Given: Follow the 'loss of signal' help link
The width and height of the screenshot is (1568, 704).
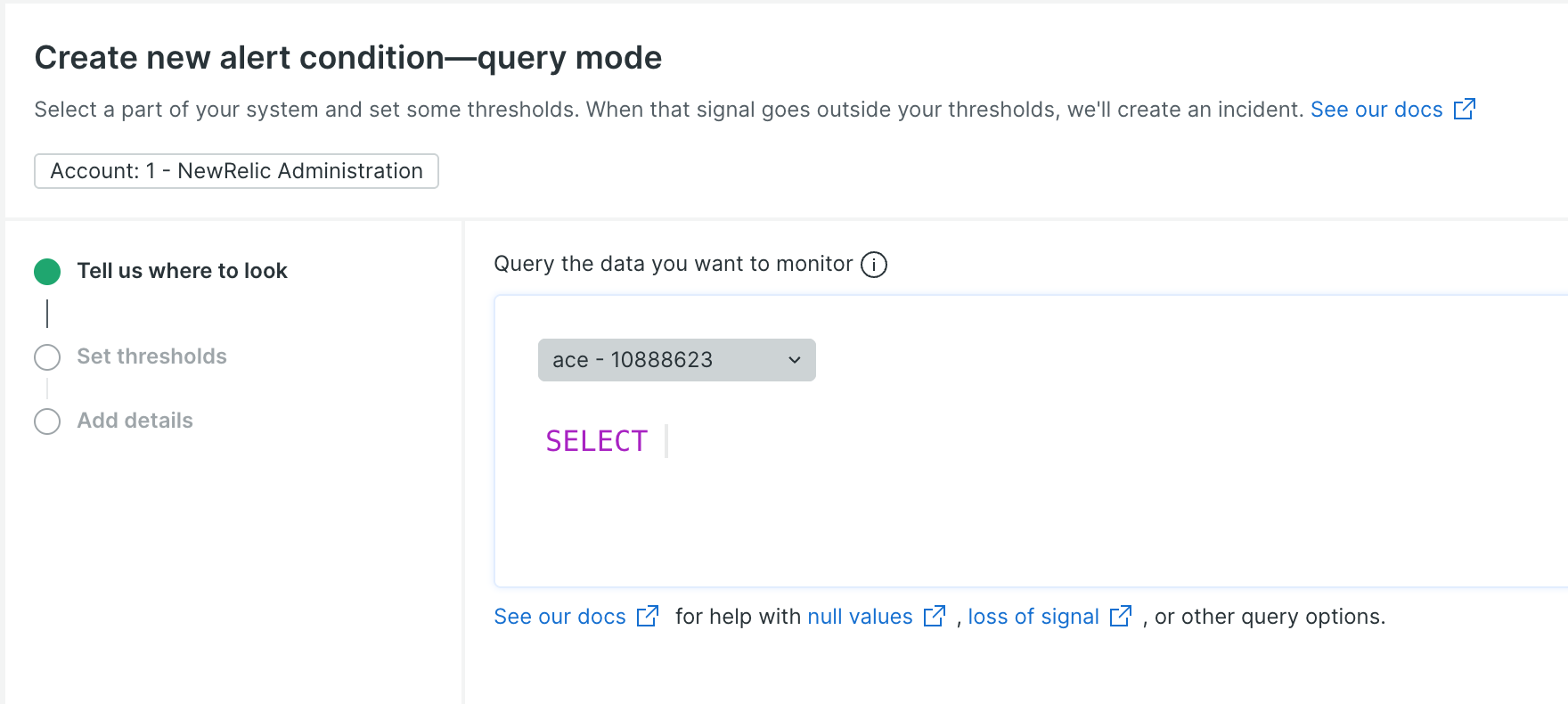Looking at the screenshot, I should click(x=1033, y=617).
